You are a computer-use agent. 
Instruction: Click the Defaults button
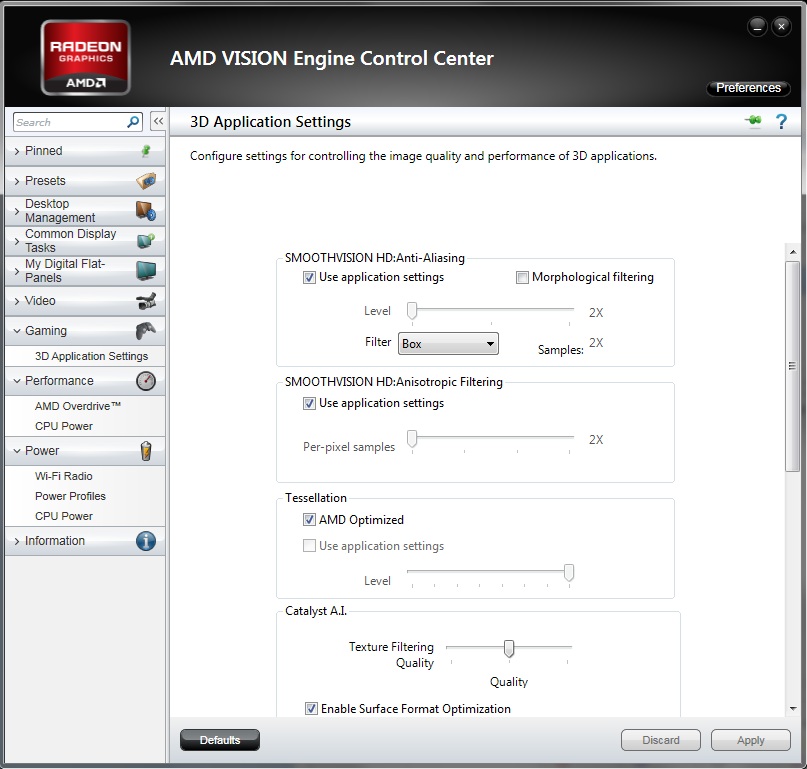coord(220,740)
